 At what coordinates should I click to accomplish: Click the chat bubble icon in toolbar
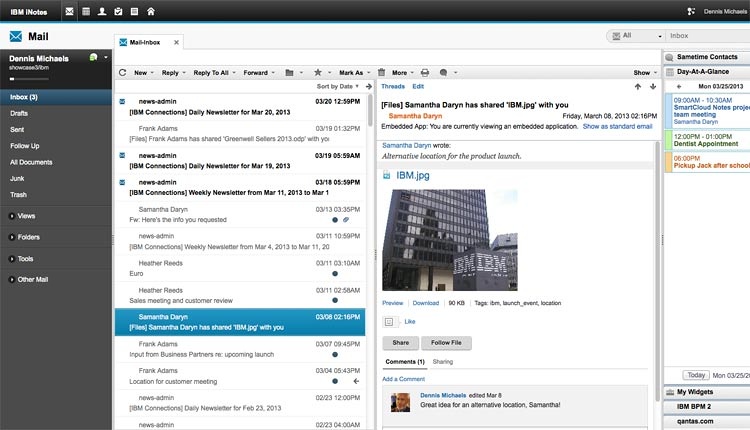click(443, 73)
